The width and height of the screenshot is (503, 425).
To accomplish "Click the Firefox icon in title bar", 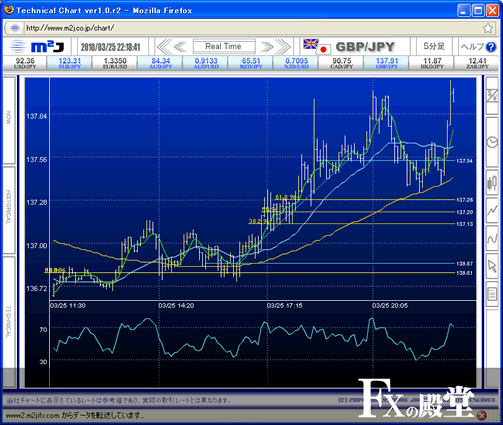I will click(x=9, y=10).
